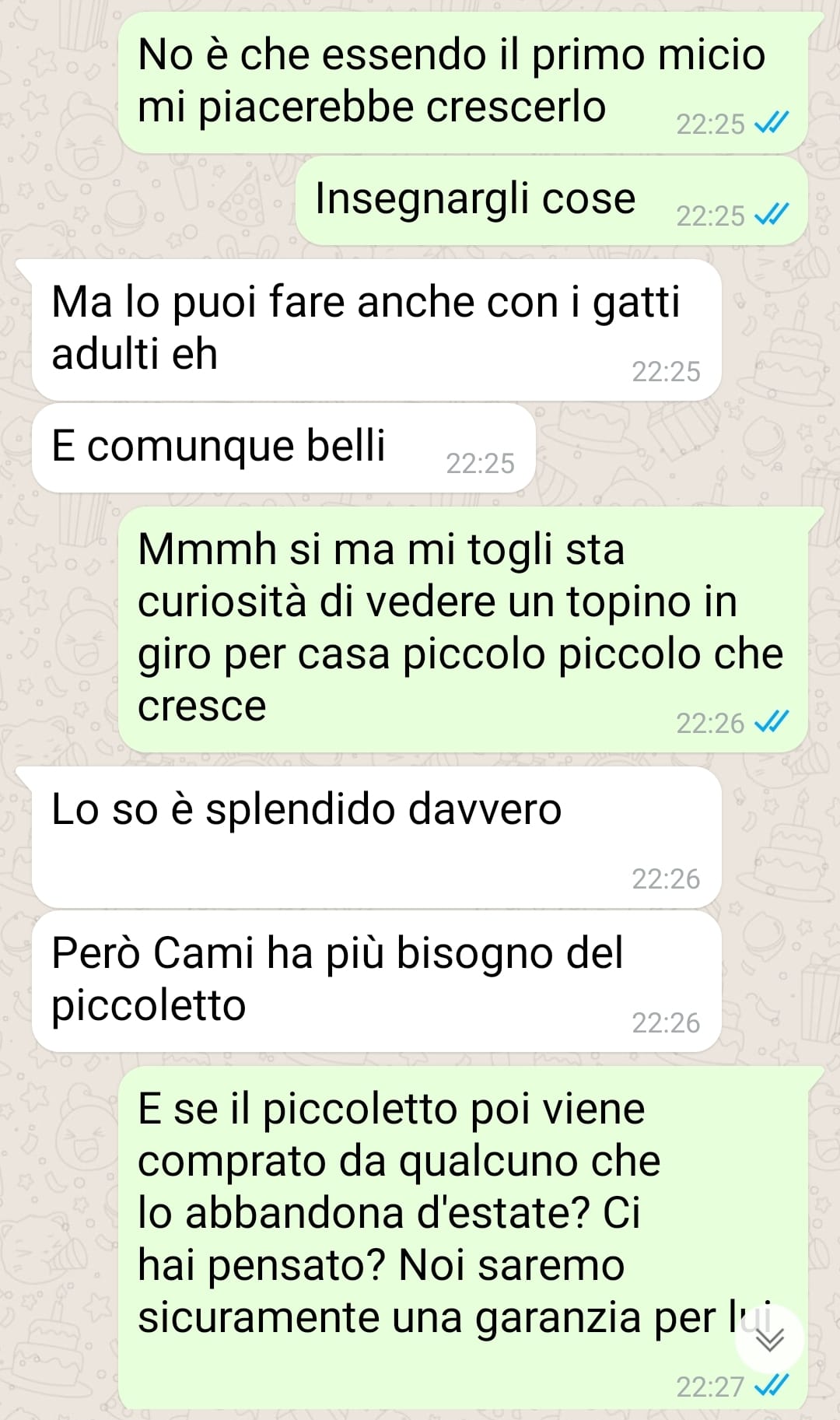This screenshot has height=1420, width=840.
Task: Tap the message 'Ma lo puoi fare anche con i gatti adulti eh'
Action: click(x=376, y=330)
